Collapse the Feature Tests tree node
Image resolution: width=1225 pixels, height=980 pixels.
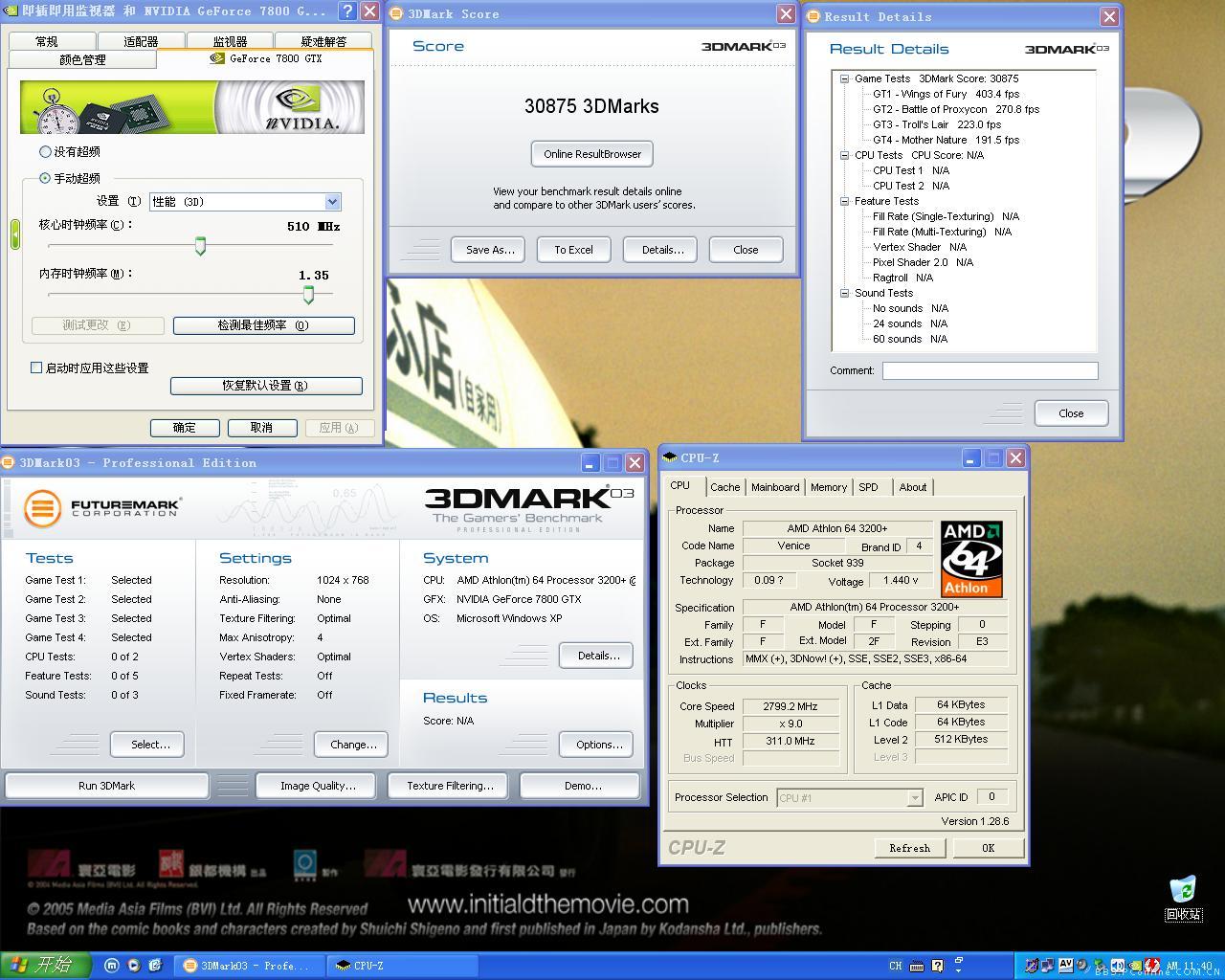click(844, 201)
